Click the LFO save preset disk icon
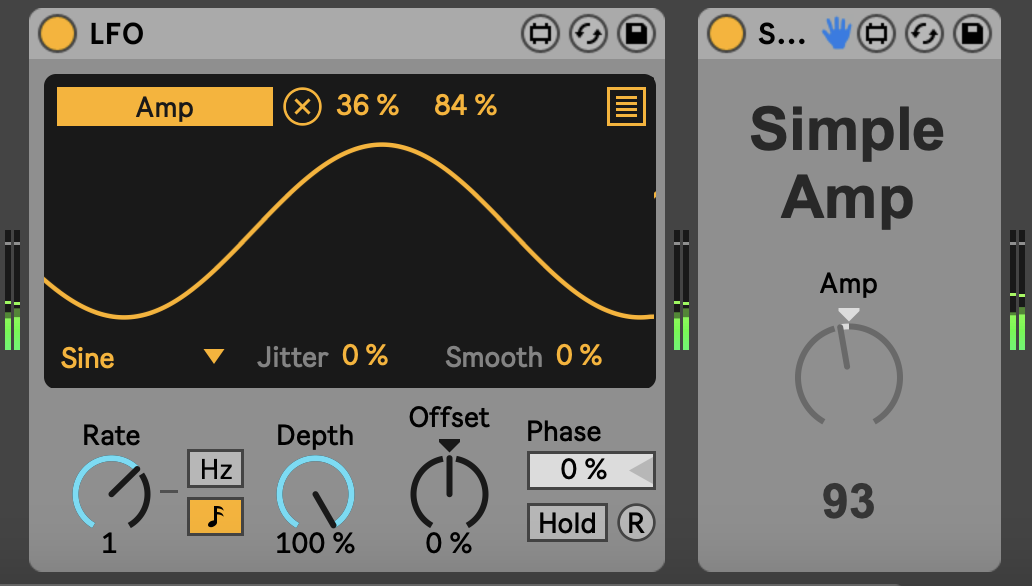1032x586 pixels. pos(636,34)
